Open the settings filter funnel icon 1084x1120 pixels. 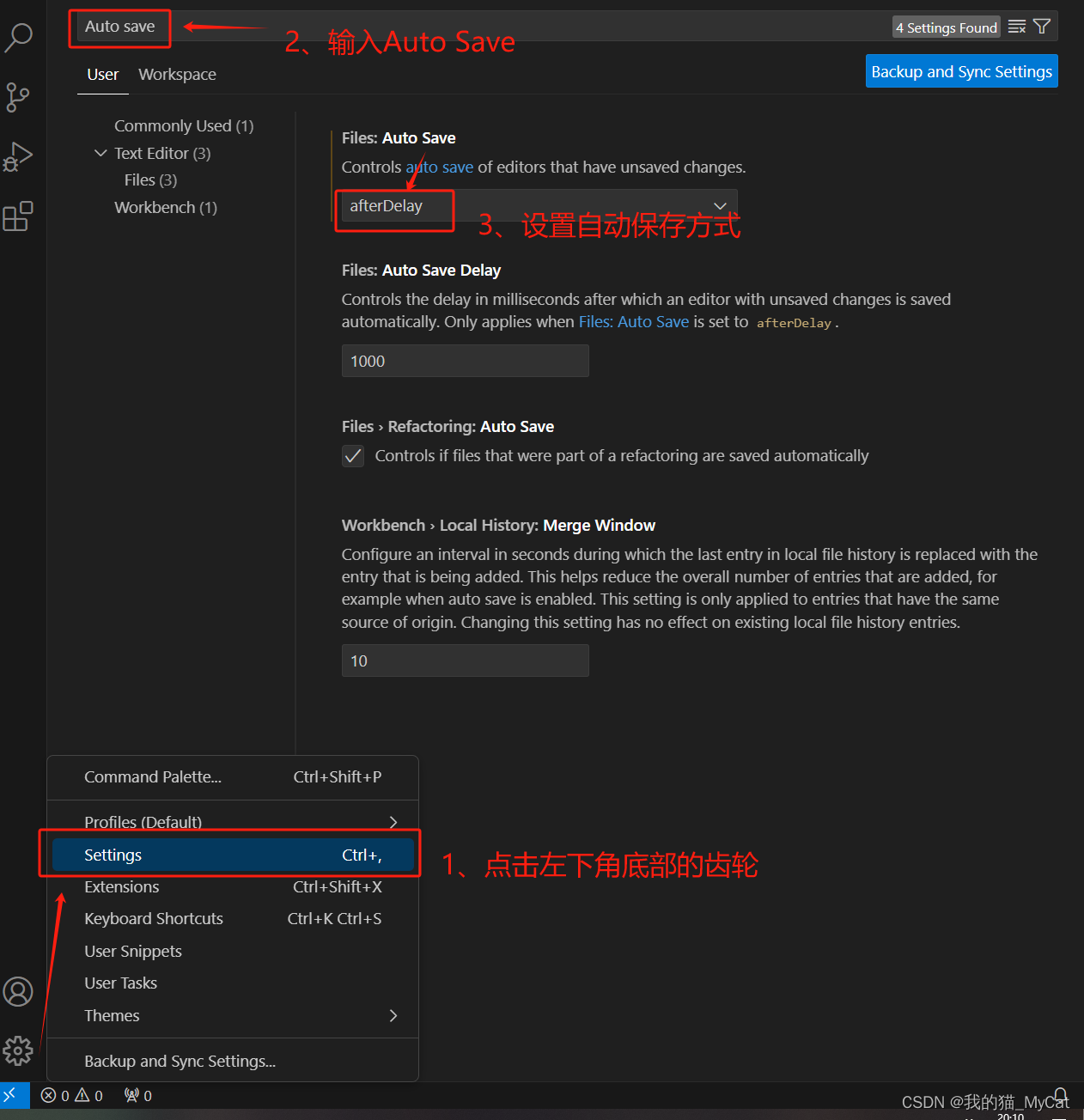click(x=1043, y=27)
